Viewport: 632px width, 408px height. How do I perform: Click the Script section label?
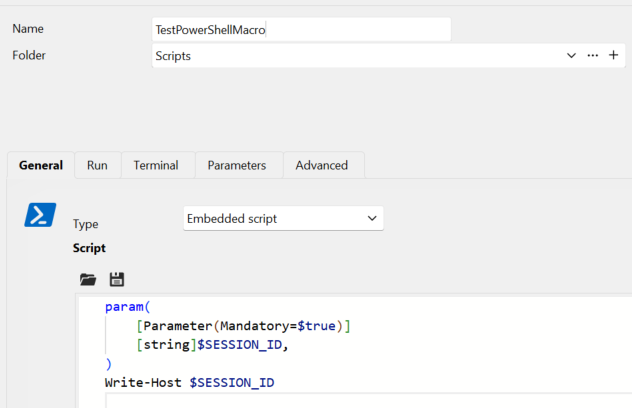[x=89, y=248]
